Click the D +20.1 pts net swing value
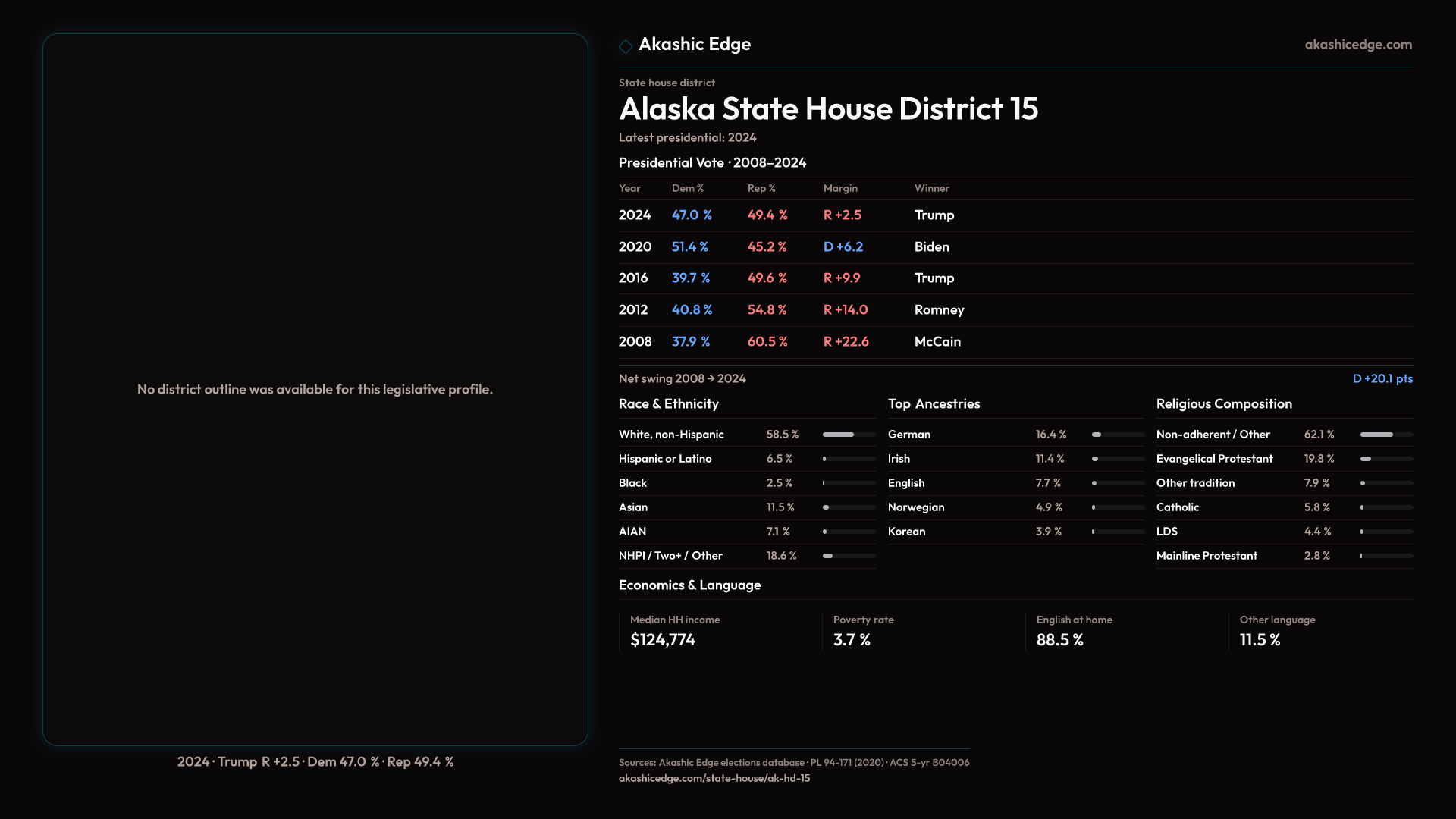Screen dimensions: 1456x819 coord(1382,378)
